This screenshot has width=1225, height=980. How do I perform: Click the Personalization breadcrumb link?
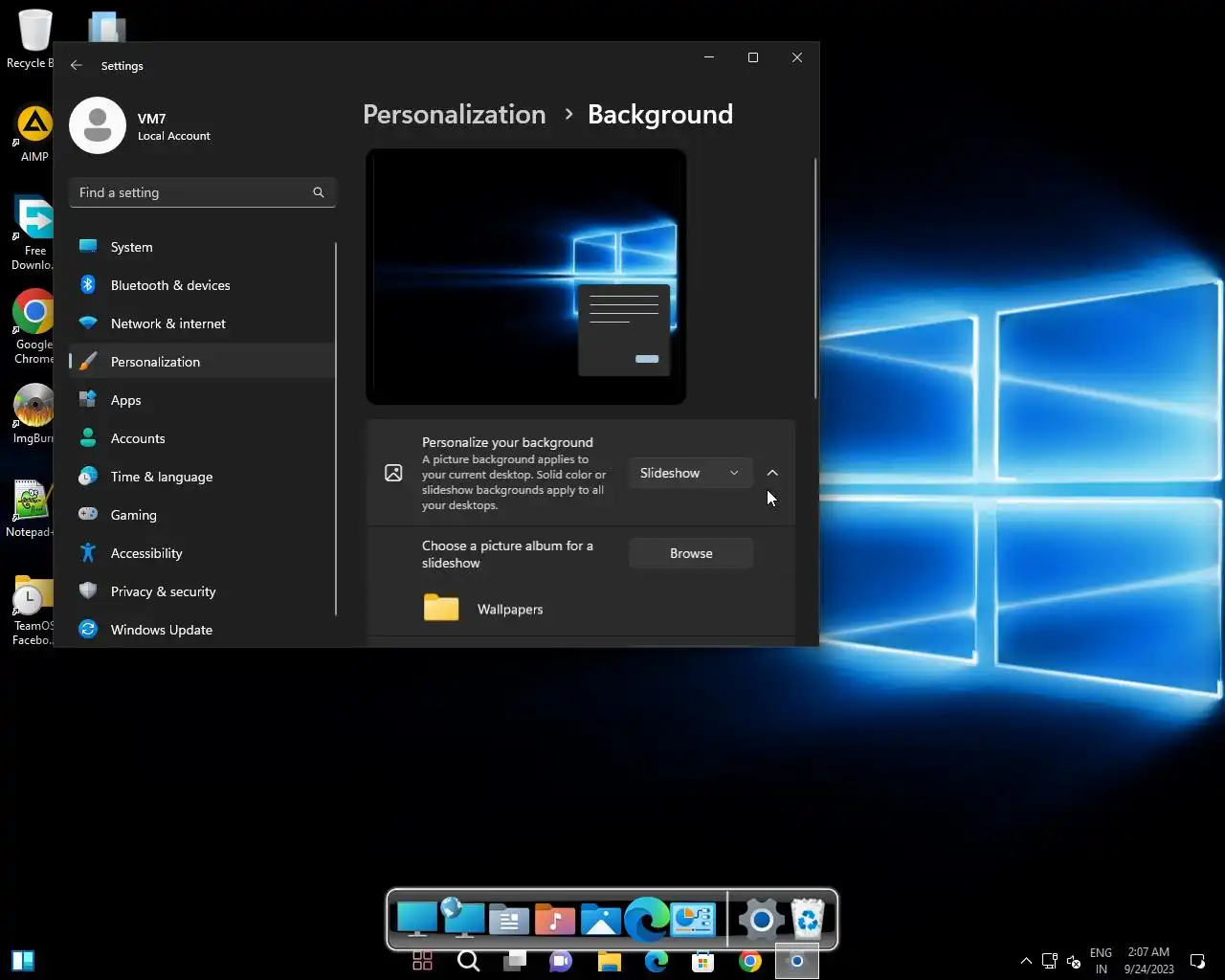click(x=454, y=115)
